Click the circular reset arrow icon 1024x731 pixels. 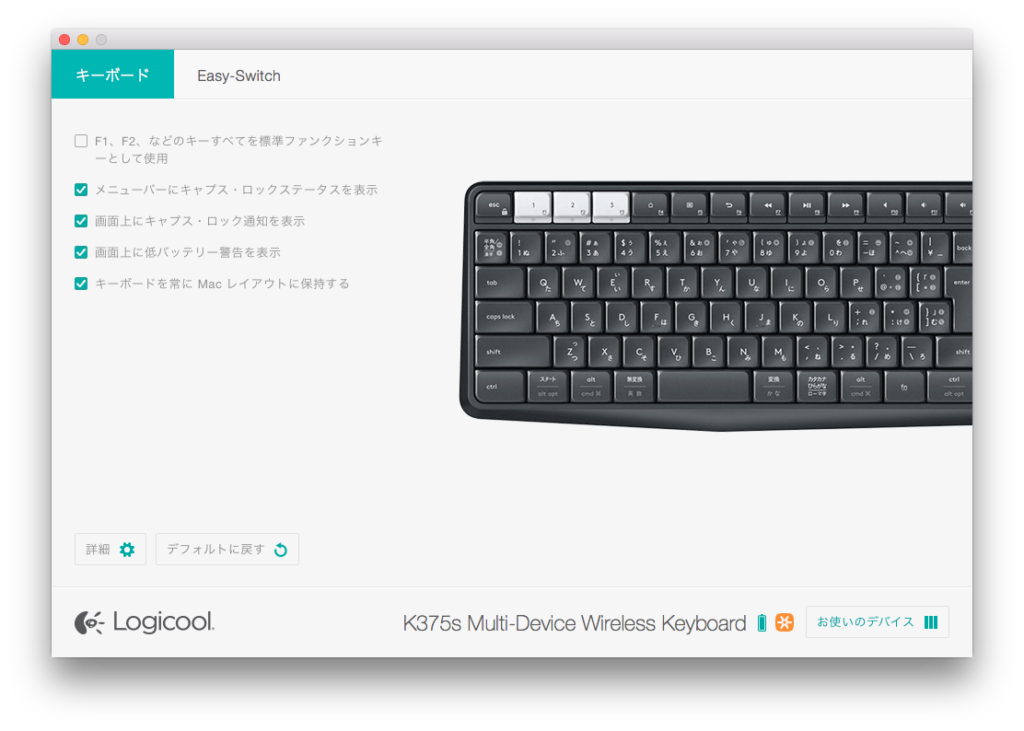pos(281,549)
